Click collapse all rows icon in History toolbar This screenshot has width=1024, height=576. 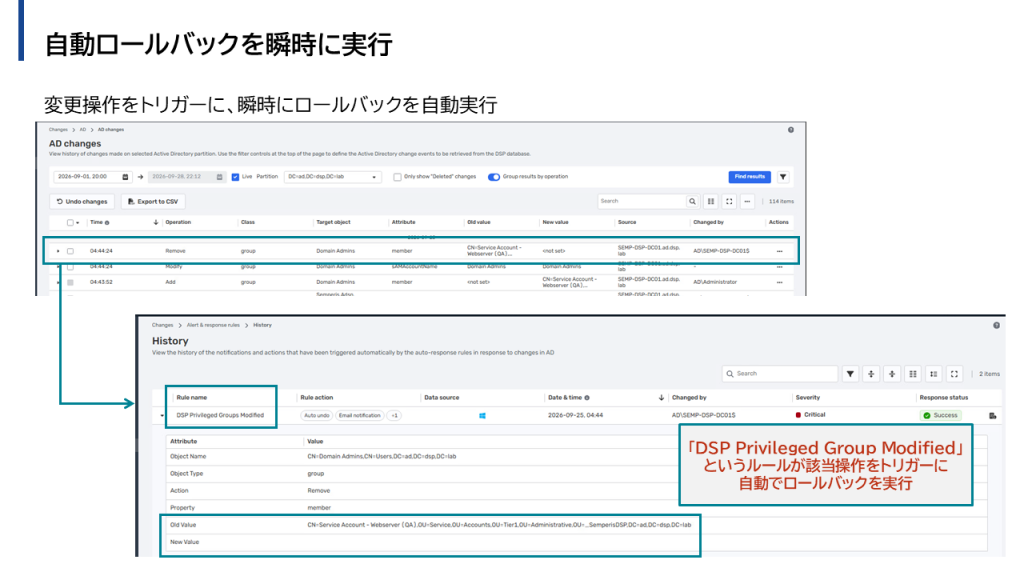(x=892, y=374)
